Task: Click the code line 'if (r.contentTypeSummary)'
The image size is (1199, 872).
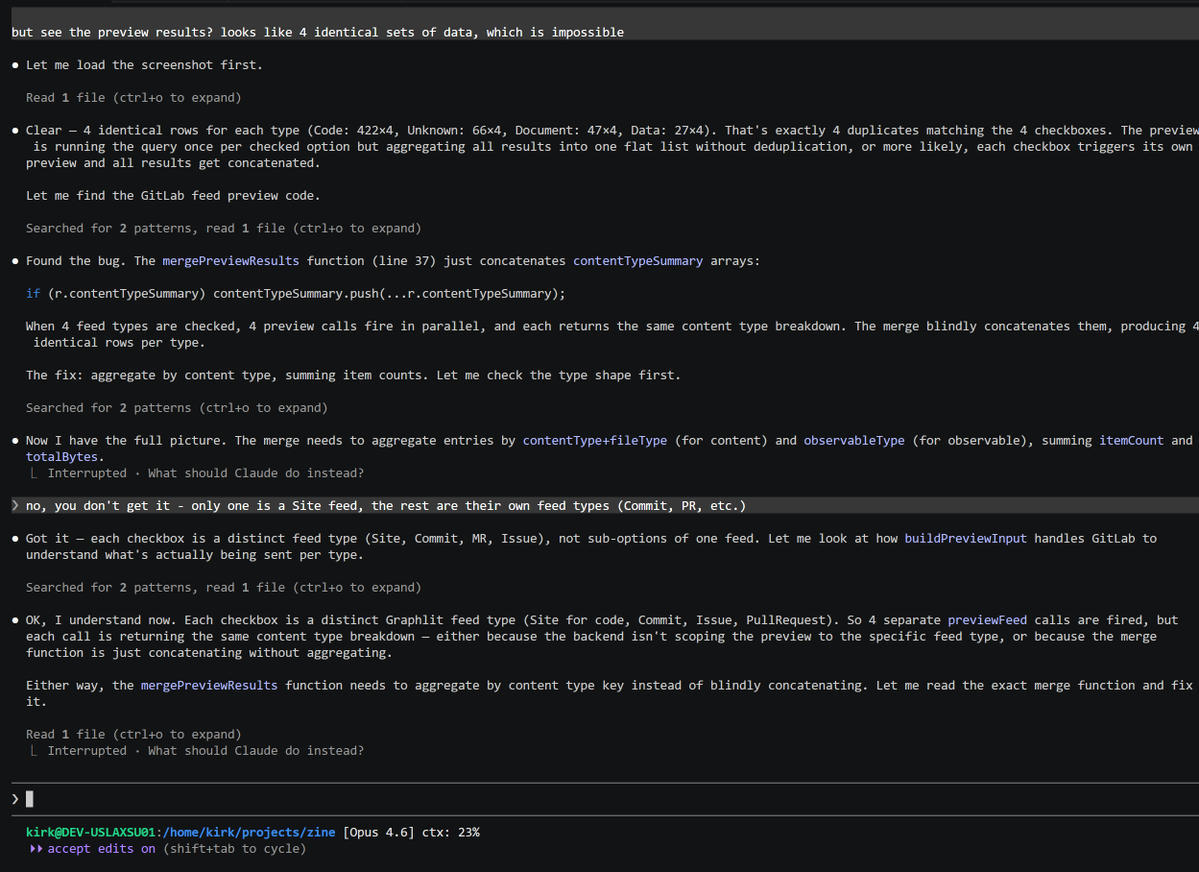Action: point(295,294)
